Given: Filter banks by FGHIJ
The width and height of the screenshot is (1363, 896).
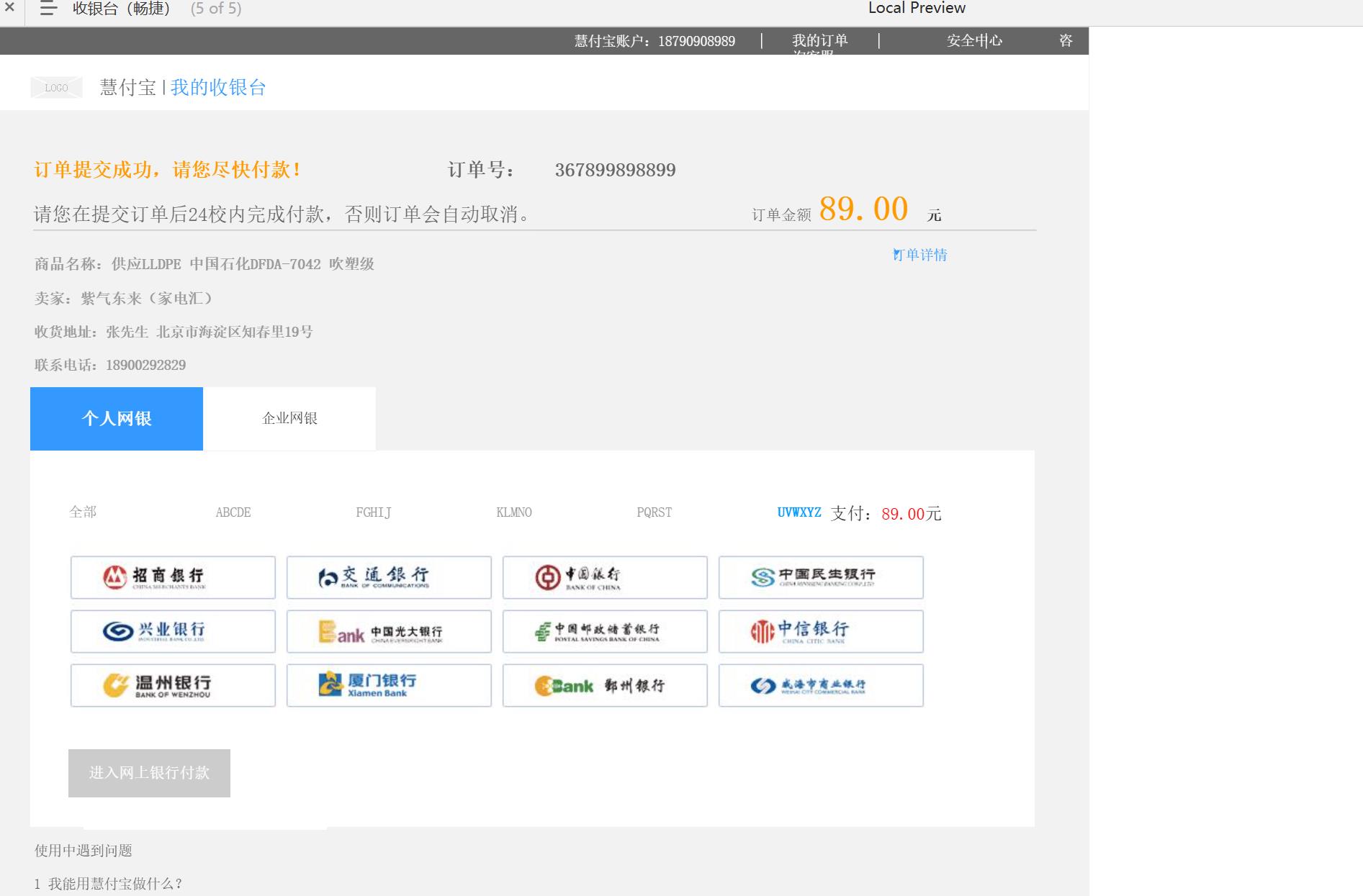Looking at the screenshot, I should coord(374,512).
